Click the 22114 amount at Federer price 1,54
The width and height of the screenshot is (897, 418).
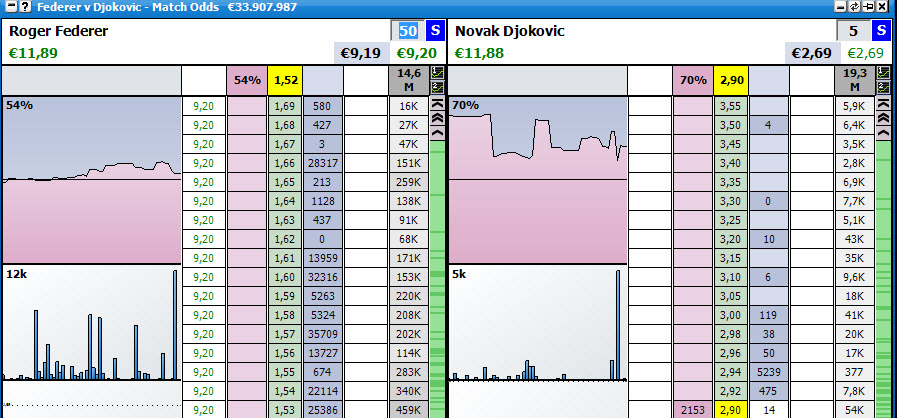click(x=323, y=391)
